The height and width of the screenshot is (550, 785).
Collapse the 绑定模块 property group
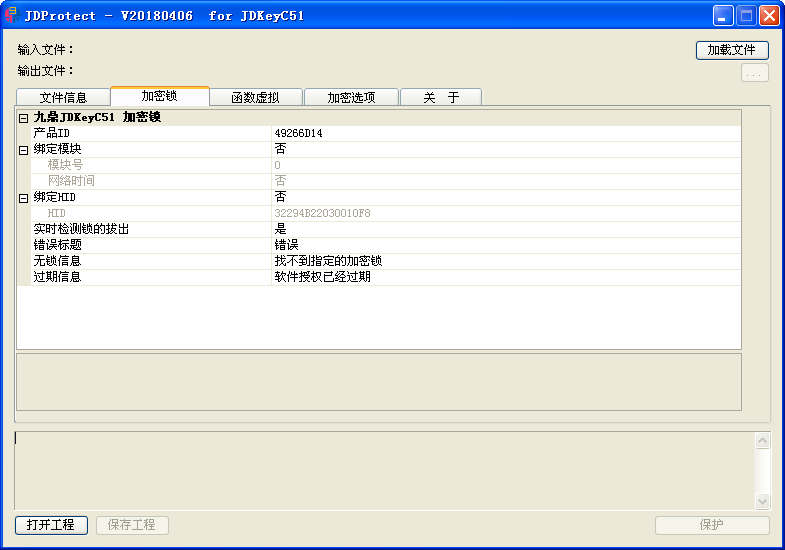coord(23,150)
